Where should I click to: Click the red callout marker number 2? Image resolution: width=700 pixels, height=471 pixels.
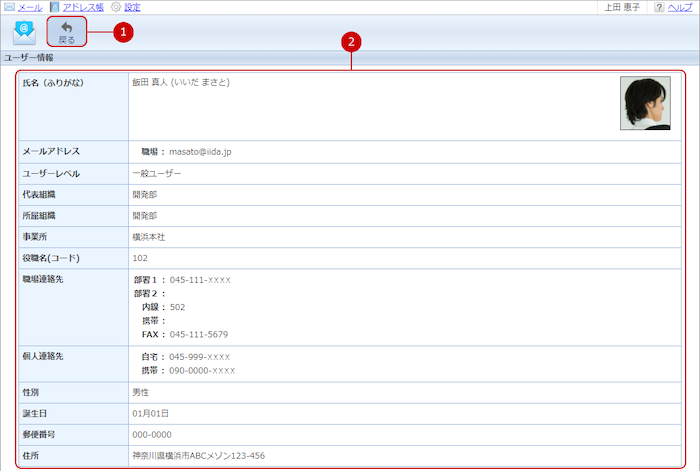pos(350,42)
